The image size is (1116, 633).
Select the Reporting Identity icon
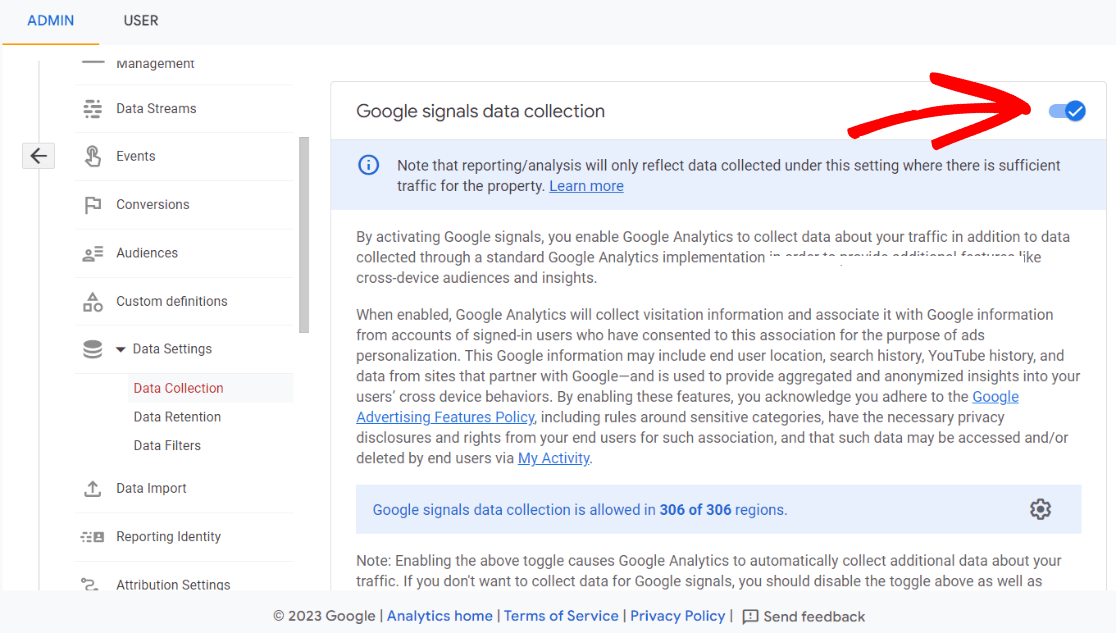pyautogui.click(x=92, y=536)
